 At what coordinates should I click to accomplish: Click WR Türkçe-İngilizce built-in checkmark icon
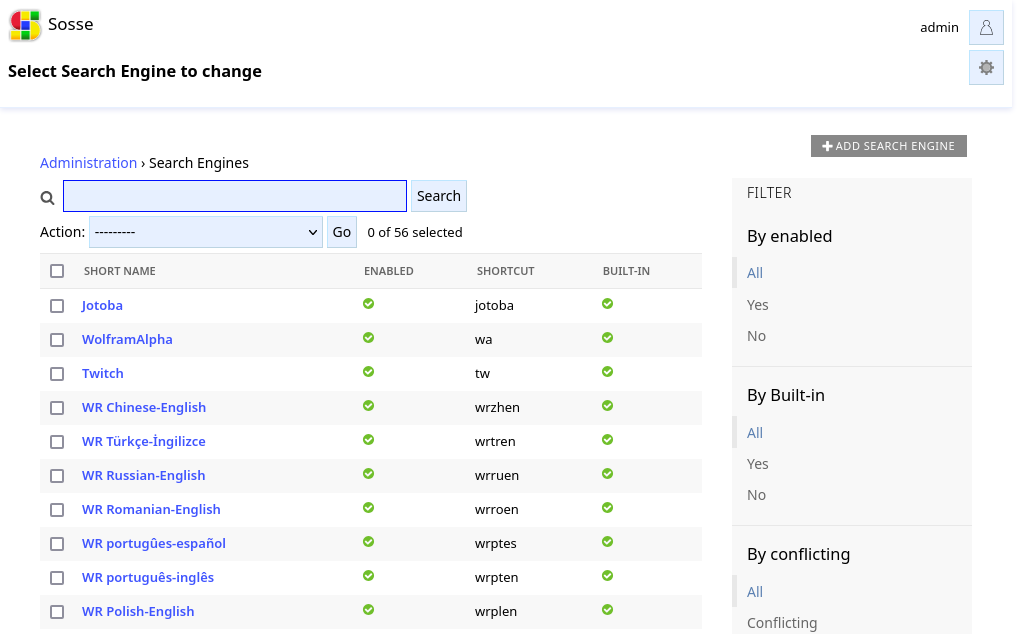coord(607,439)
